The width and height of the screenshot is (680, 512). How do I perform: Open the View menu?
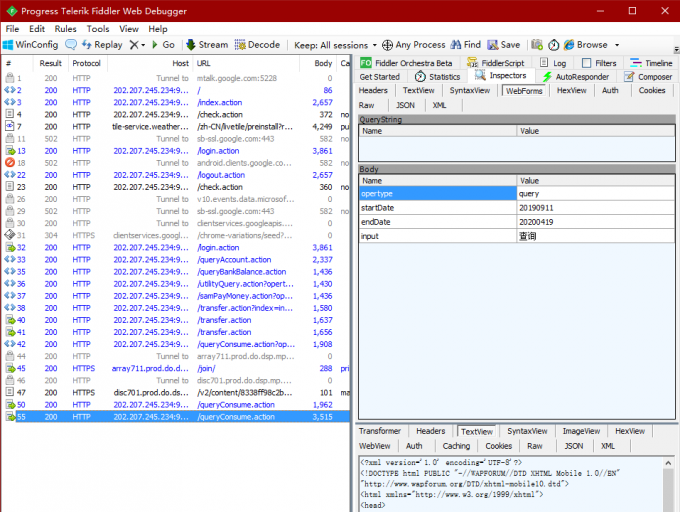[129, 29]
